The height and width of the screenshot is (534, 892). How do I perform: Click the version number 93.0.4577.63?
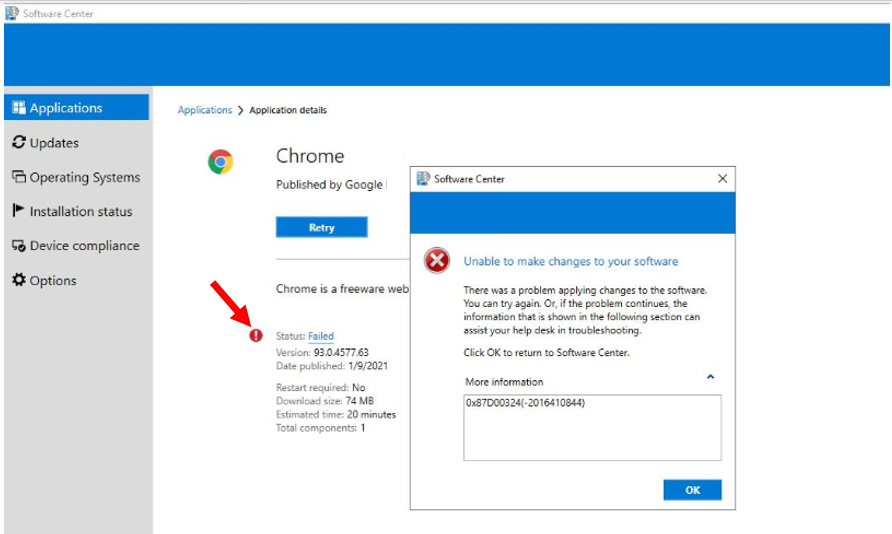coord(341,353)
